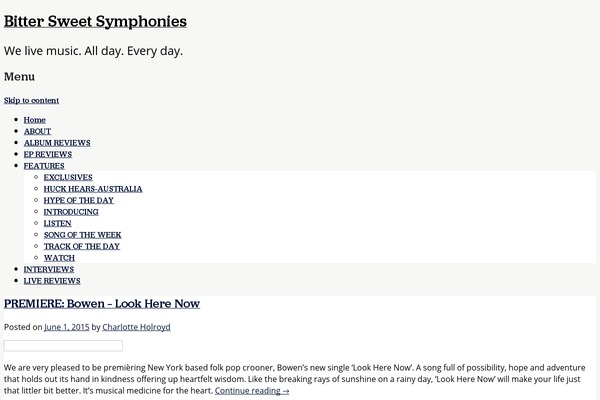Viewport: 600px width, 400px height.
Task: Go to the Home menu item
Action: click(x=34, y=120)
